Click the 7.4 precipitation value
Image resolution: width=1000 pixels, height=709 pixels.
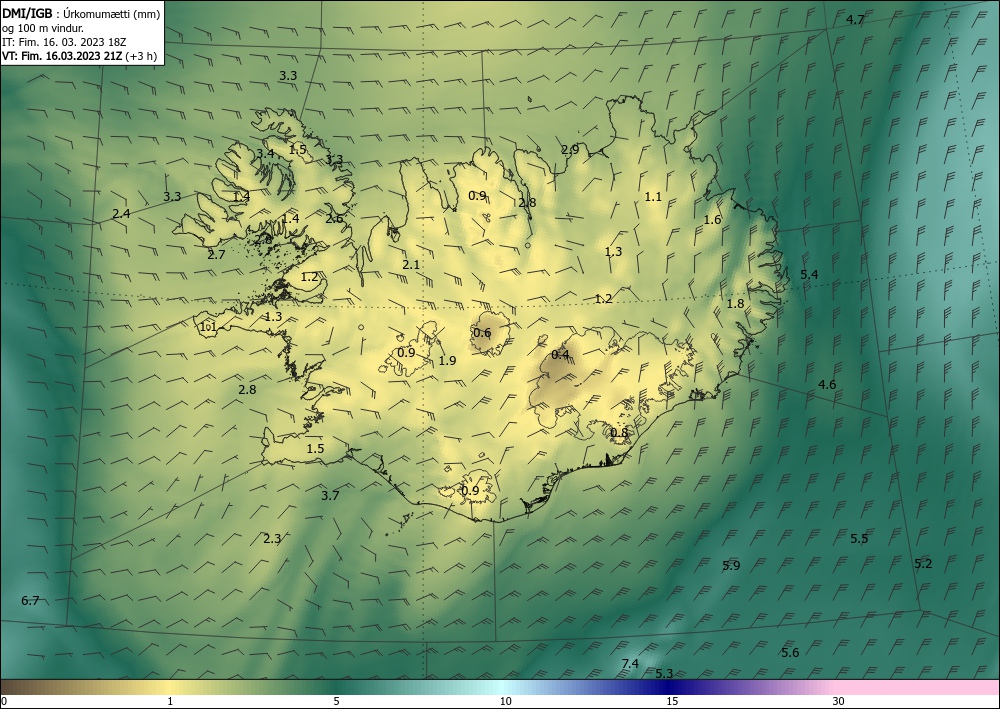[x=630, y=664]
